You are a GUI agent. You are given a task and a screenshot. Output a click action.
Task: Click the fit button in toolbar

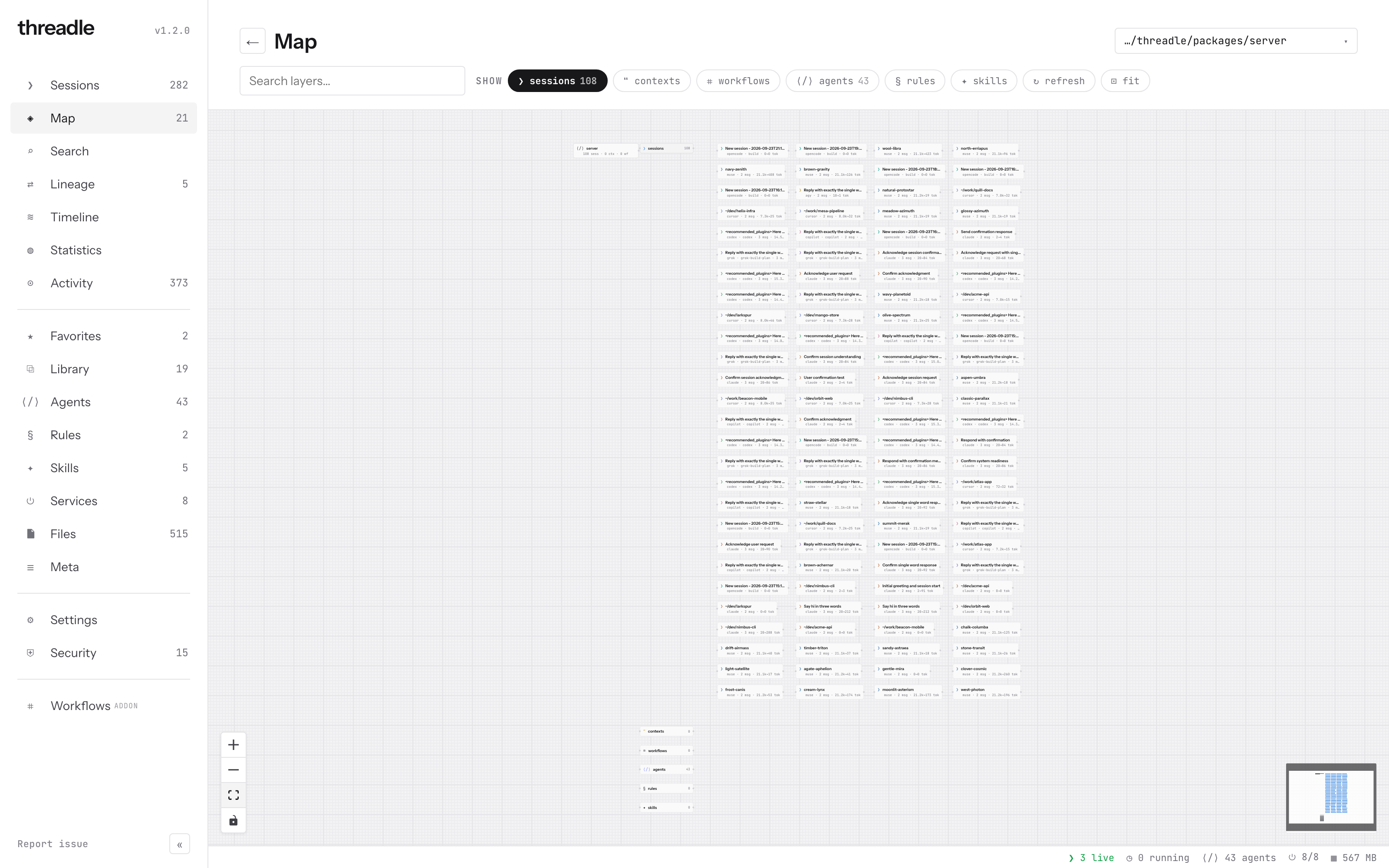click(x=1125, y=81)
